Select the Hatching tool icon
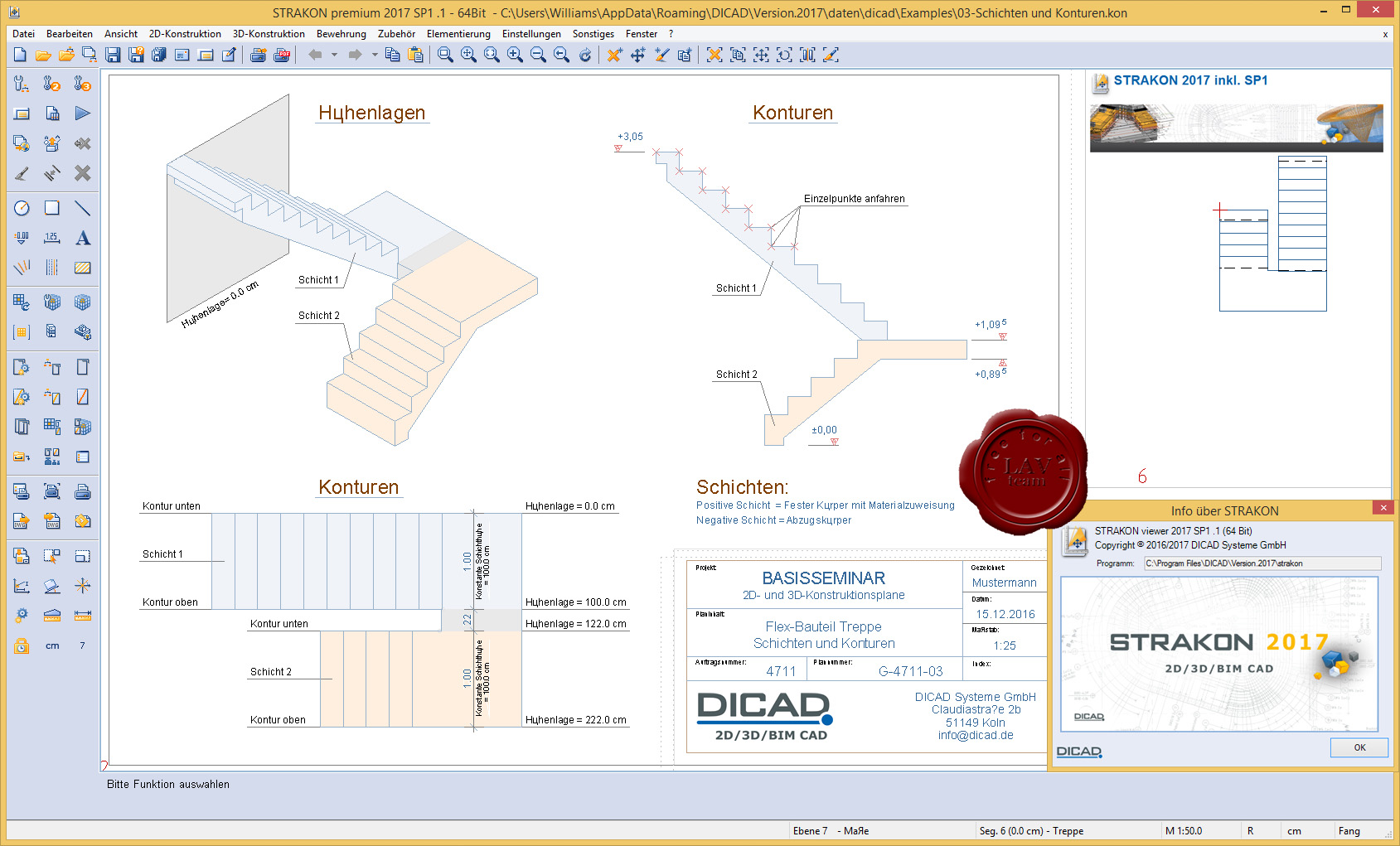The width and height of the screenshot is (1400, 846). [x=82, y=268]
